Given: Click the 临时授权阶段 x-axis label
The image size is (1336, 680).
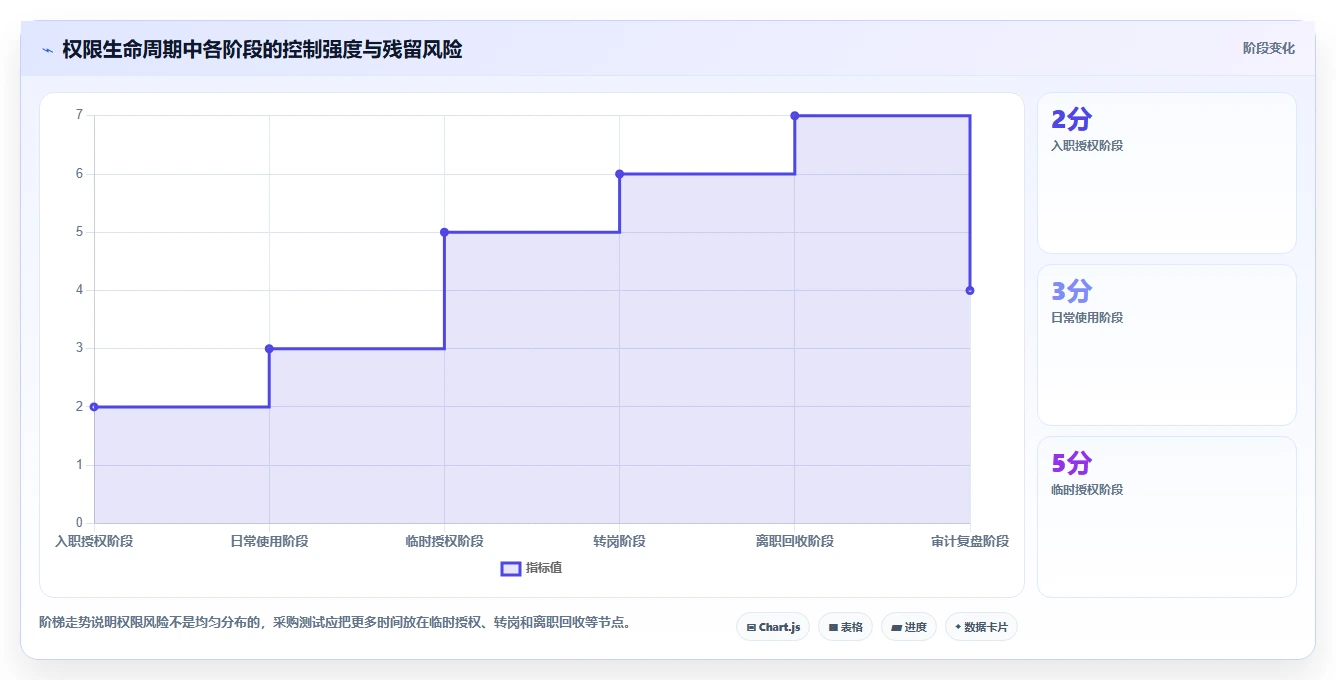Looking at the screenshot, I should pos(444,541).
